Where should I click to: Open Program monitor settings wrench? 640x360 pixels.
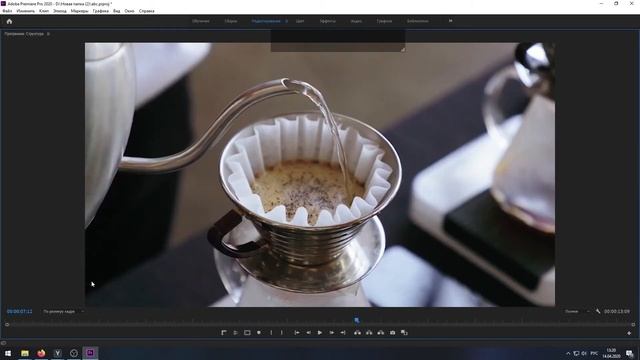tap(598, 311)
